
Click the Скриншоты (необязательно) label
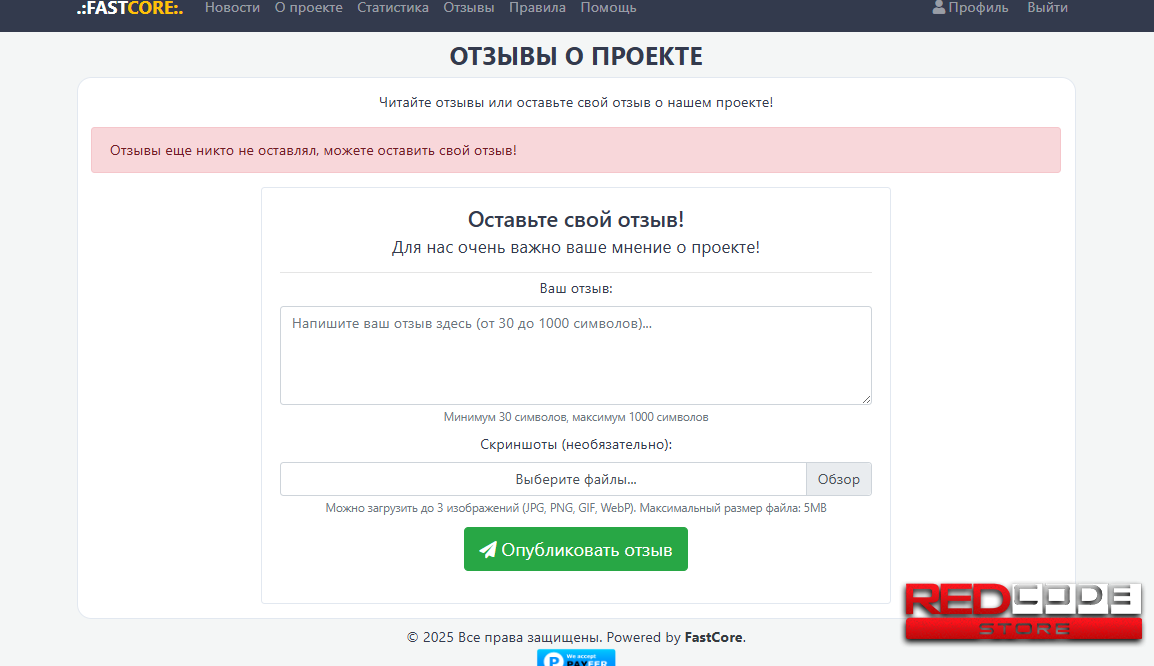(576, 444)
